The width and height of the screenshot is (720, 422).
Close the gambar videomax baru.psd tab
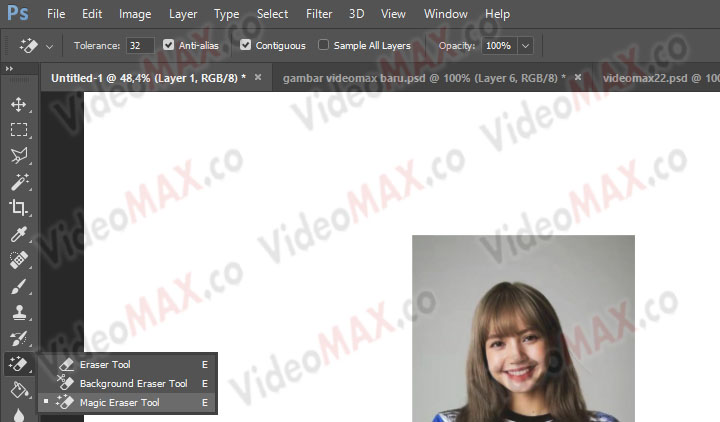point(578,77)
